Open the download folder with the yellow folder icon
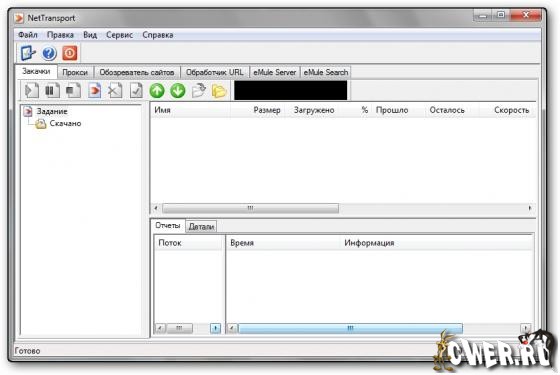The image size is (560, 375). click(219, 91)
